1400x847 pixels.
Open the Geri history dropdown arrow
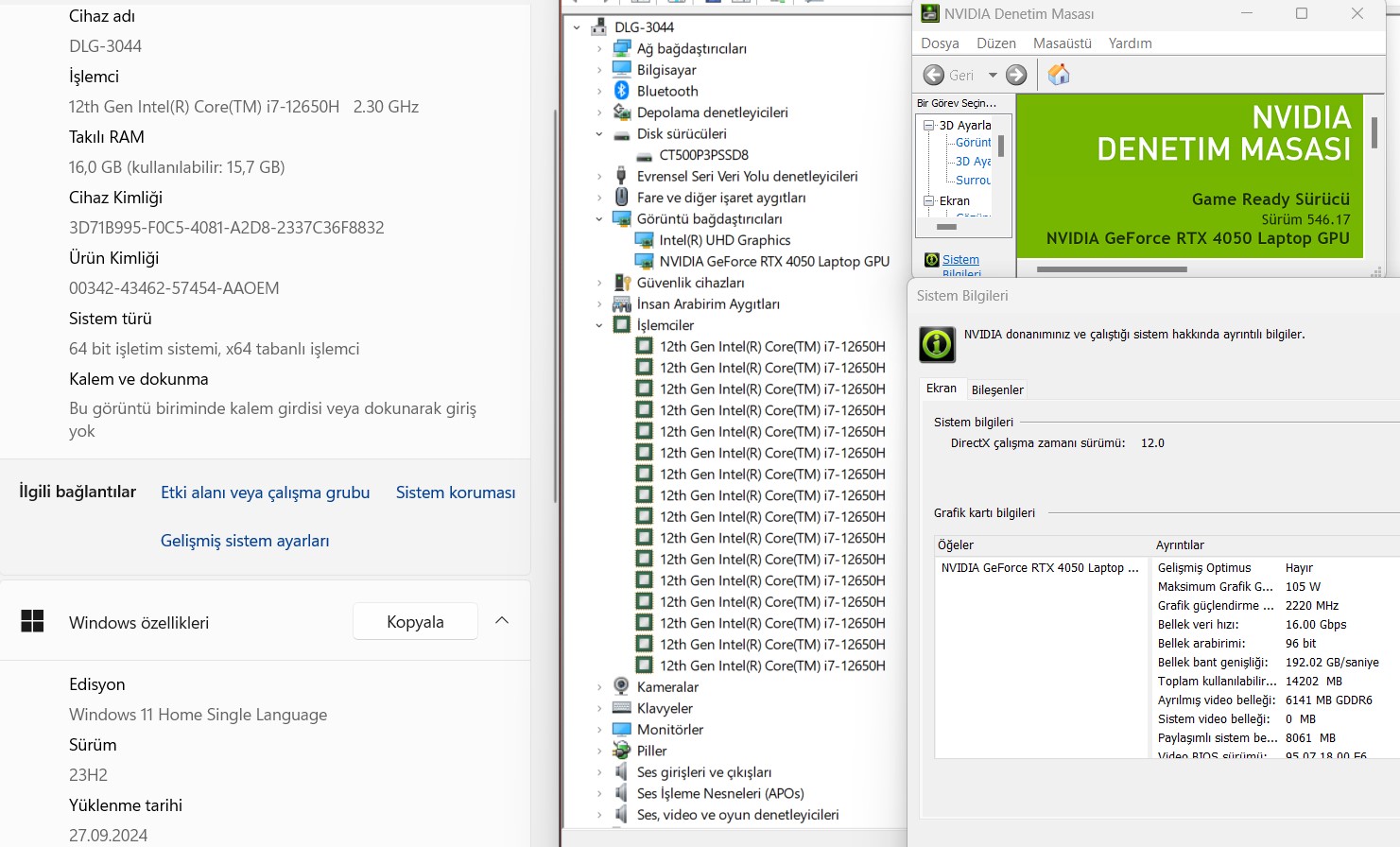pos(993,75)
